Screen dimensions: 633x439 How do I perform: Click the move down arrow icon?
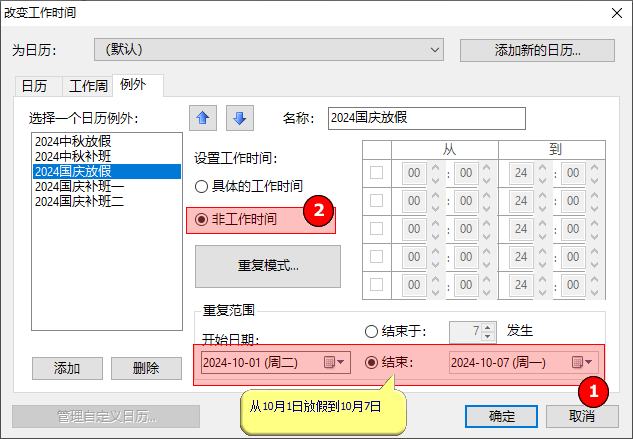(x=240, y=117)
